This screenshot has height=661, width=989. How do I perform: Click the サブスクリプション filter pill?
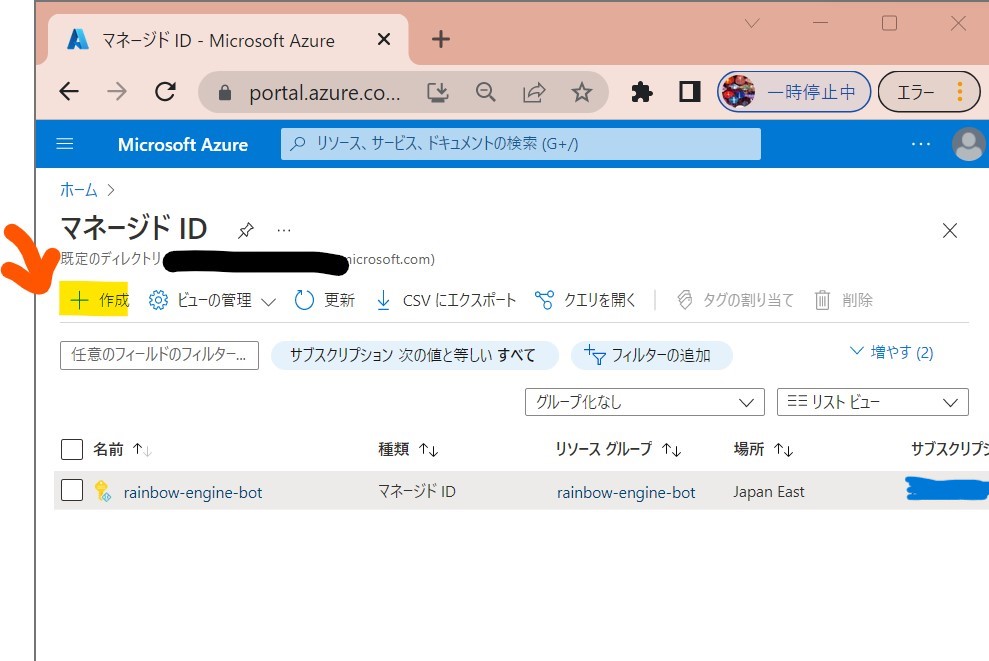(414, 355)
